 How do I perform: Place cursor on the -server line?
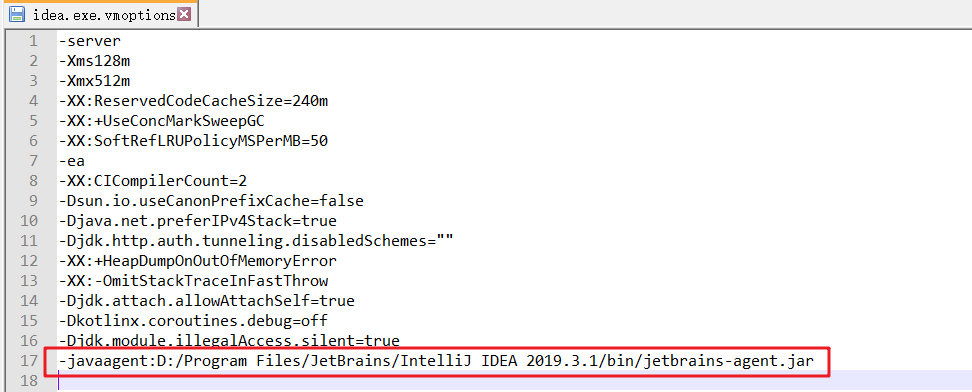tap(90, 42)
